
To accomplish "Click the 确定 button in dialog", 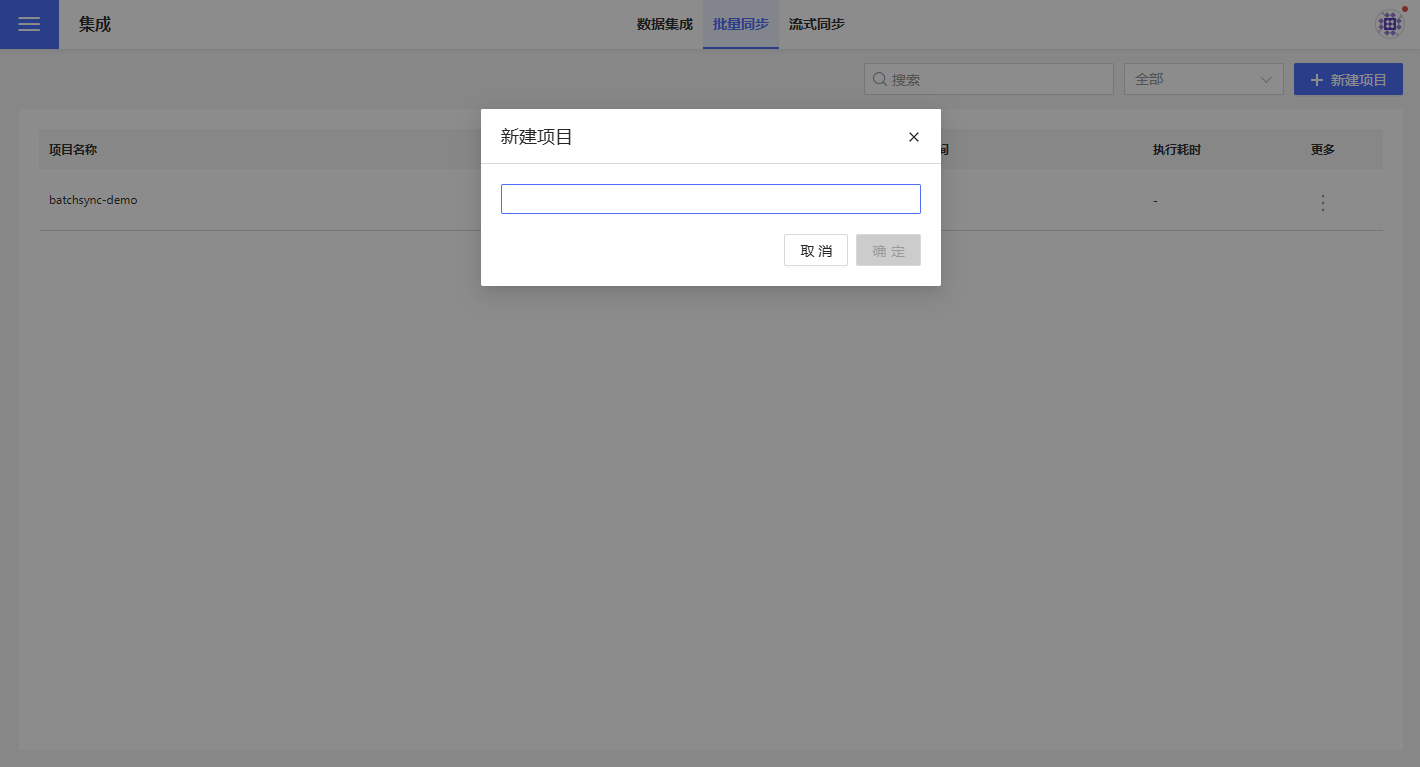I will (888, 250).
